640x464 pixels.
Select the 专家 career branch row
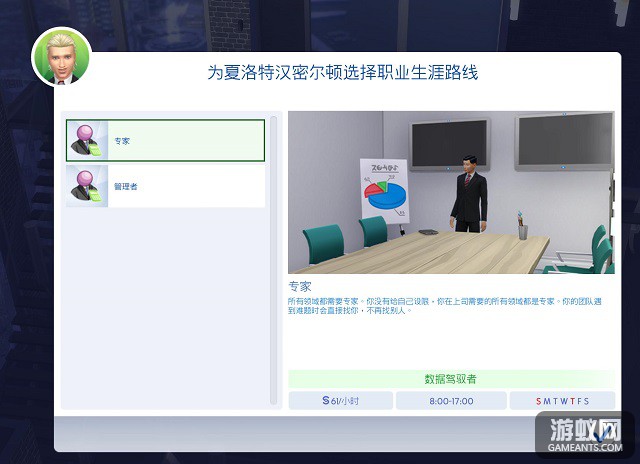(165, 140)
